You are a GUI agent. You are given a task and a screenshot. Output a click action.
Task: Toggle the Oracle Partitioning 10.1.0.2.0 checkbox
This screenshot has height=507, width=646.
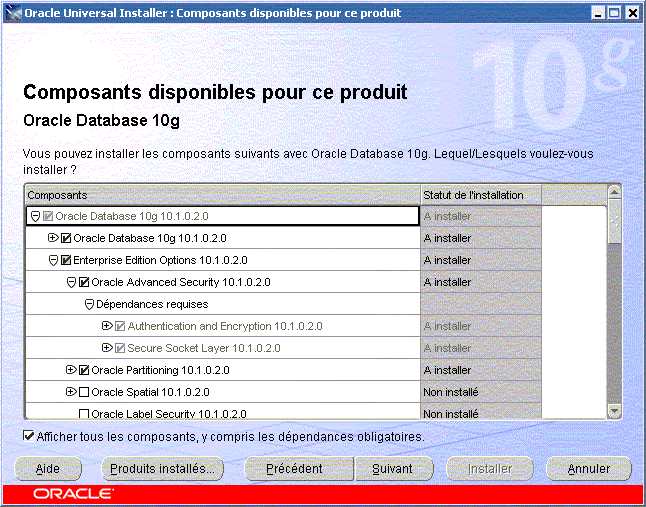click(x=84, y=370)
